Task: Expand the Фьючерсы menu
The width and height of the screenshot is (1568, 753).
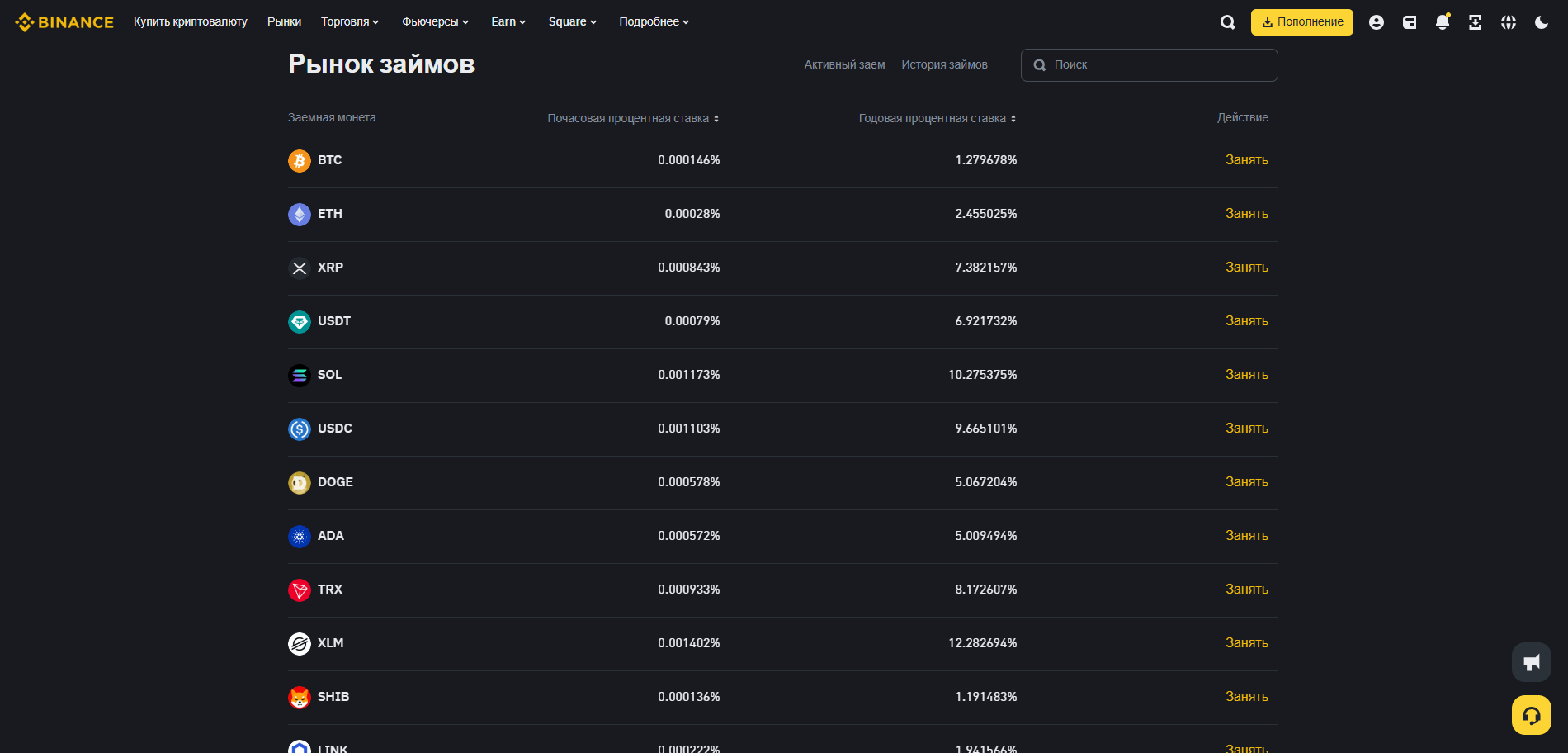Action: click(x=435, y=21)
